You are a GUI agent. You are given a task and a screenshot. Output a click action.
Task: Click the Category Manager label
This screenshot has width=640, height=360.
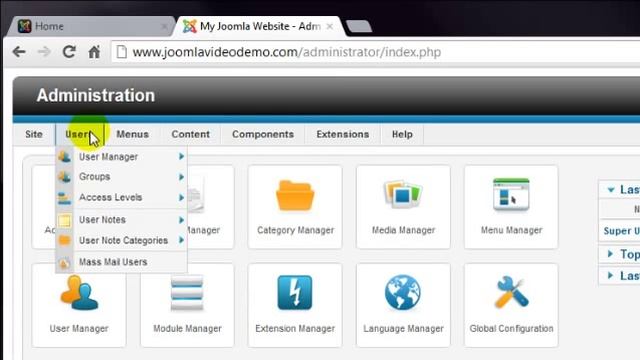[x=296, y=230]
